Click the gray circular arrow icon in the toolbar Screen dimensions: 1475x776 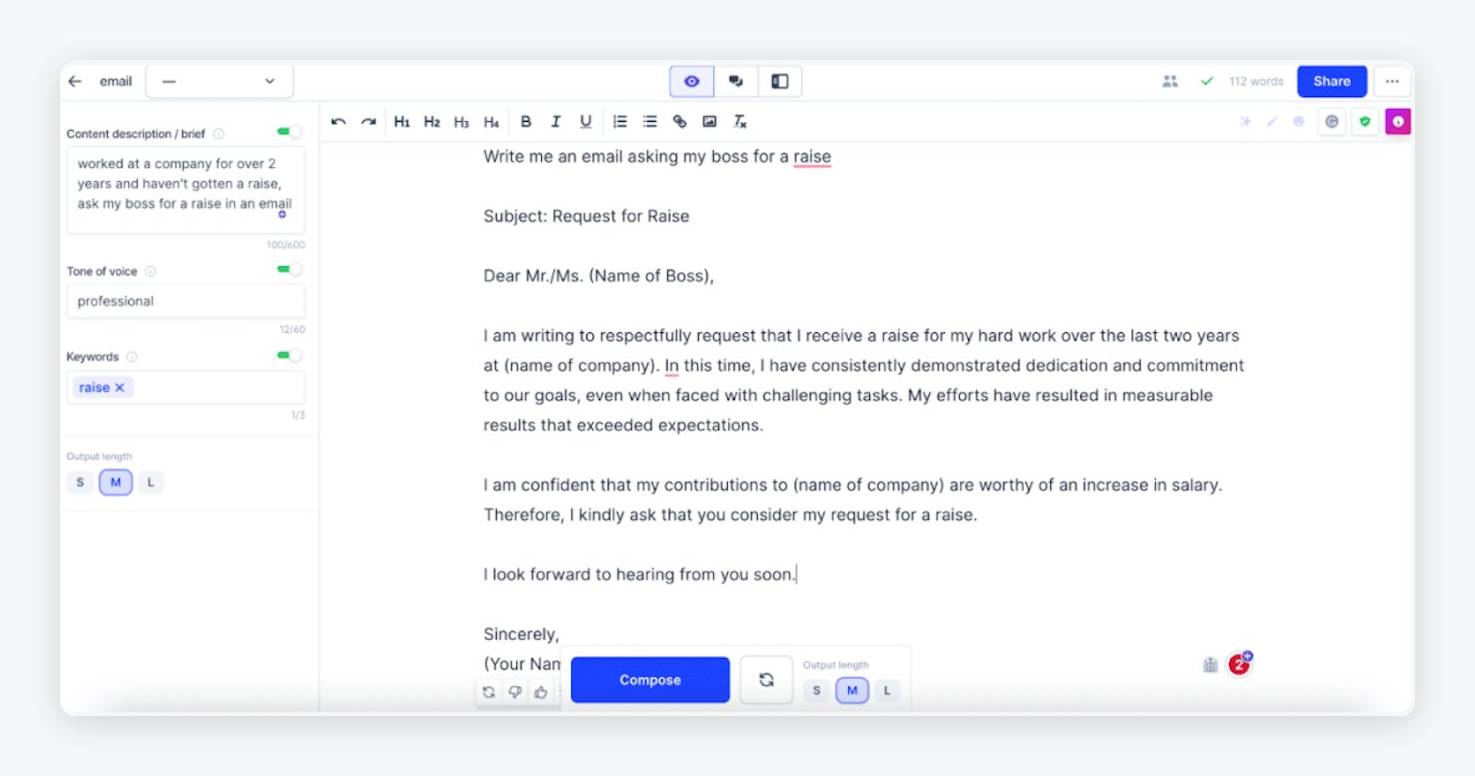click(x=1332, y=122)
